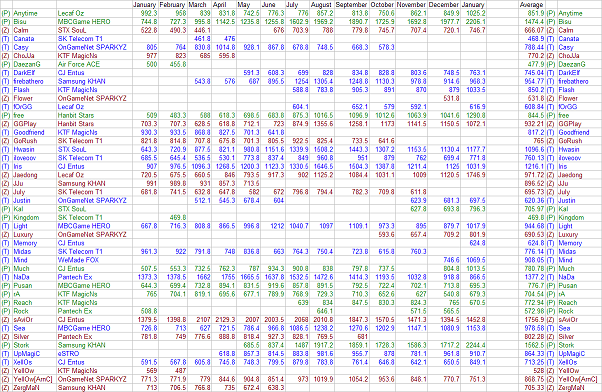The width and height of the screenshot is (602, 392).
Task: Click UpMagiC's team cell eSTRO
Action: pos(68,354)
